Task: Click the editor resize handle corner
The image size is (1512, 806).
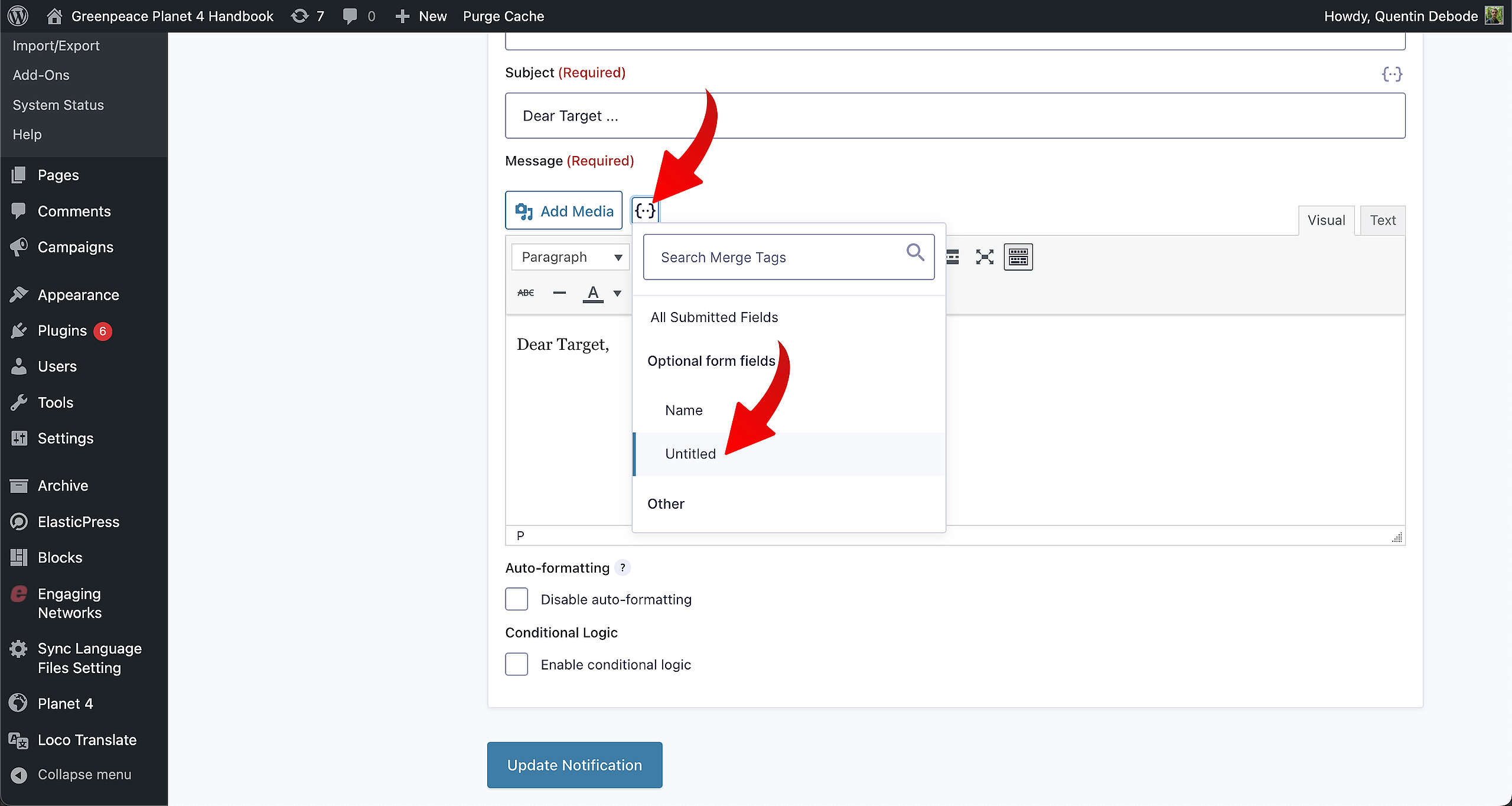Action: (x=1397, y=537)
